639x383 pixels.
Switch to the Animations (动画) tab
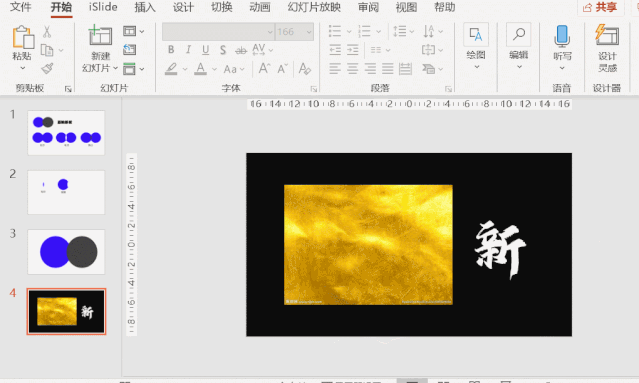click(x=260, y=7)
